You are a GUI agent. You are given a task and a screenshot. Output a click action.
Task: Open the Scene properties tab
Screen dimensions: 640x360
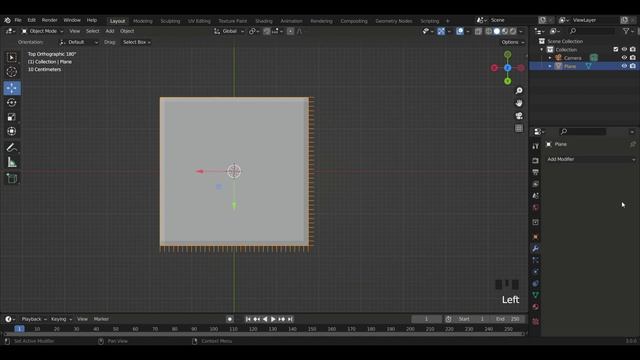coord(536,196)
